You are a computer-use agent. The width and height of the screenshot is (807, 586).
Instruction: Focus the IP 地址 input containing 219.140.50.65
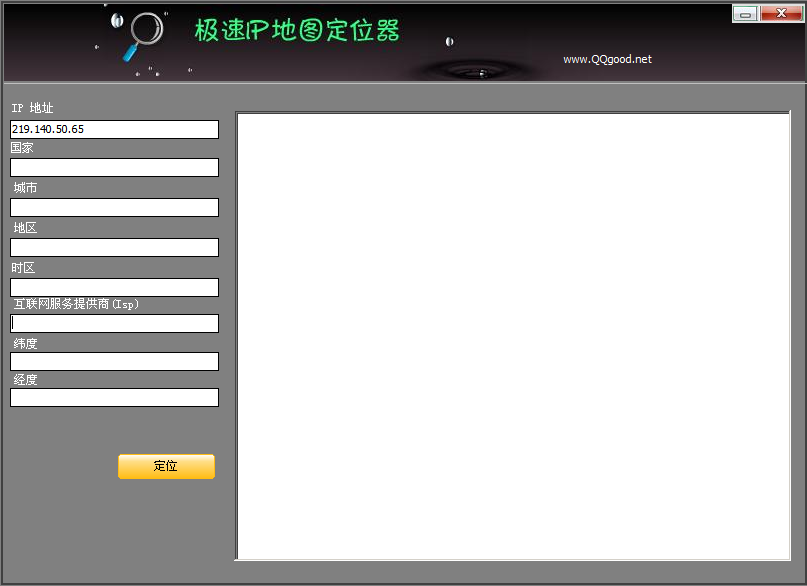click(x=114, y=129)
